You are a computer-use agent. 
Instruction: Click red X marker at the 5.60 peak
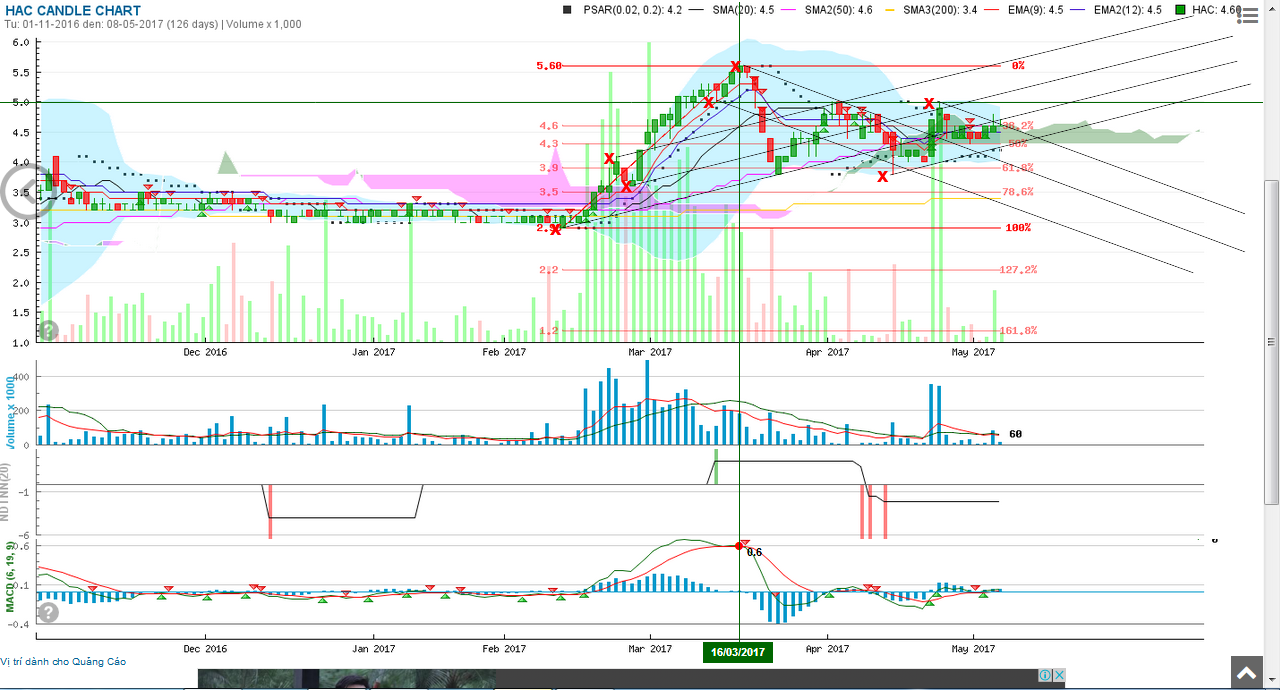click(735, 66)
